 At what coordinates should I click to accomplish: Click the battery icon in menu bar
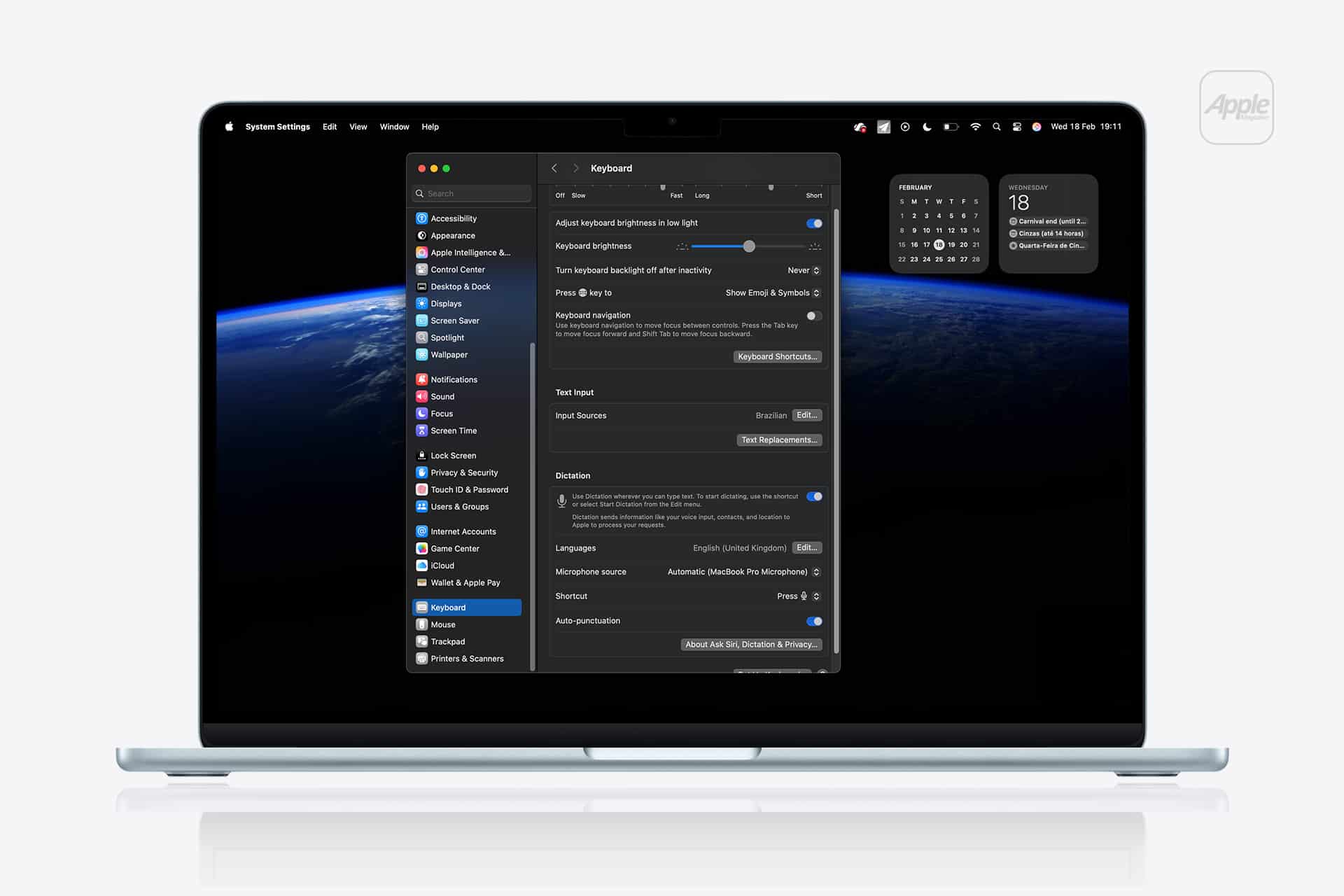point(951,127)
